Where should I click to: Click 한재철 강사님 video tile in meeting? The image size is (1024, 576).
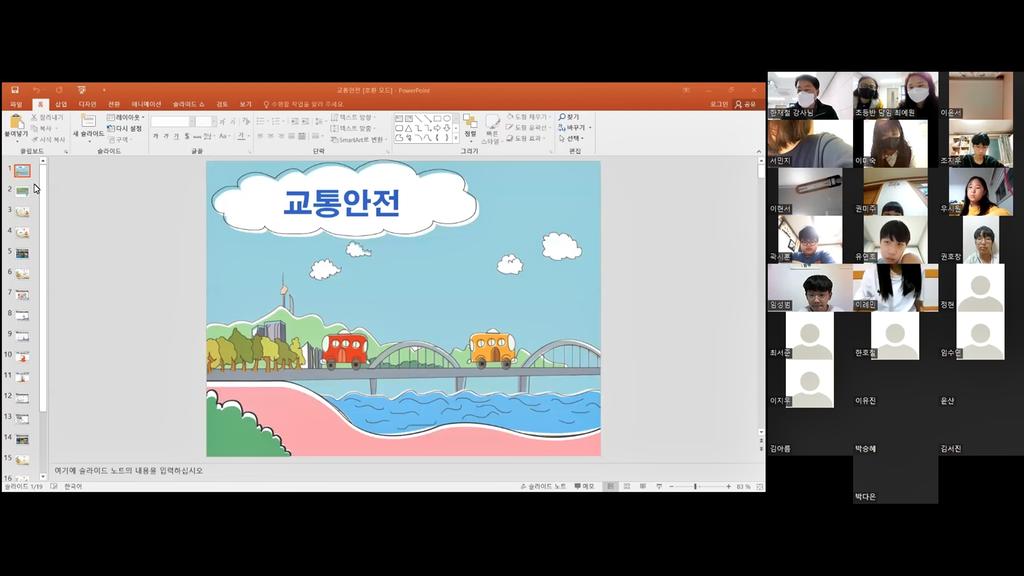pyautogui.click(x=810, y=95)
